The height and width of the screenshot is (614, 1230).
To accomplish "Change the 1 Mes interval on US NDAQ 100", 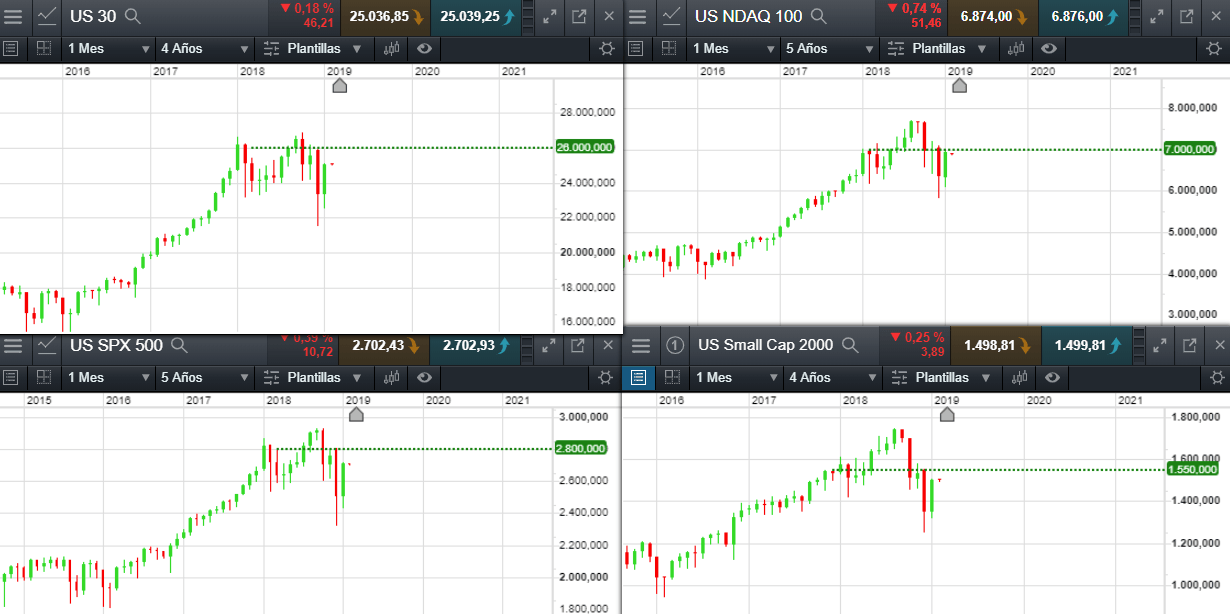I will coord(732,48).
